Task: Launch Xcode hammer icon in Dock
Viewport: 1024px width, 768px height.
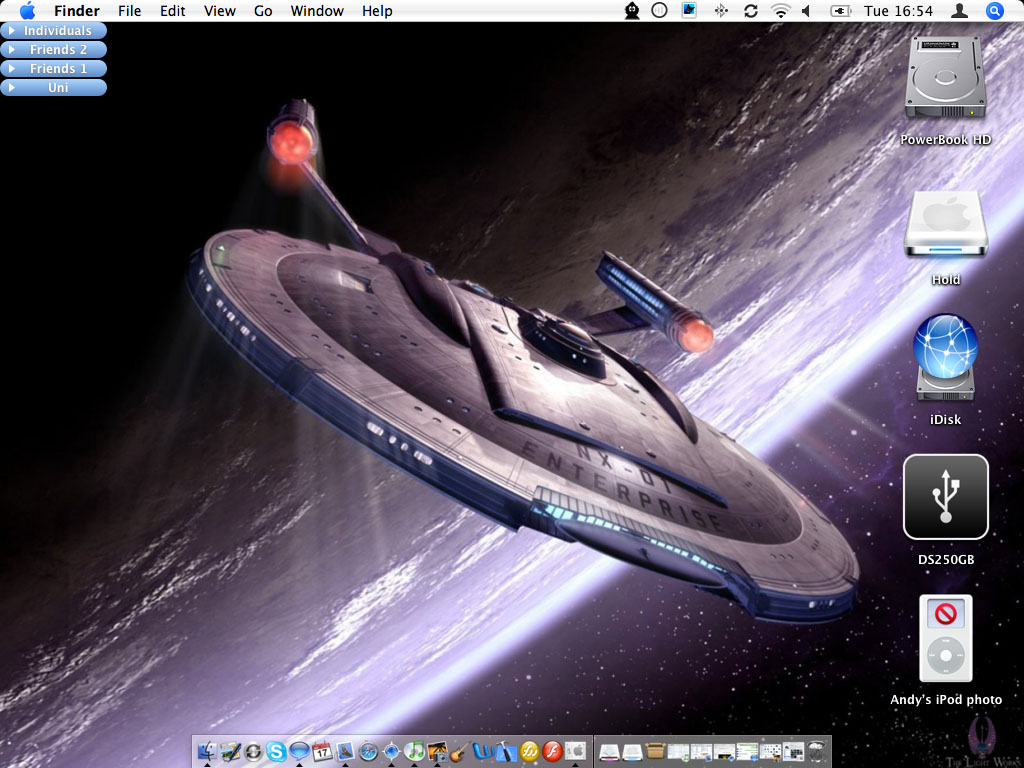Action: coord(506,751)
